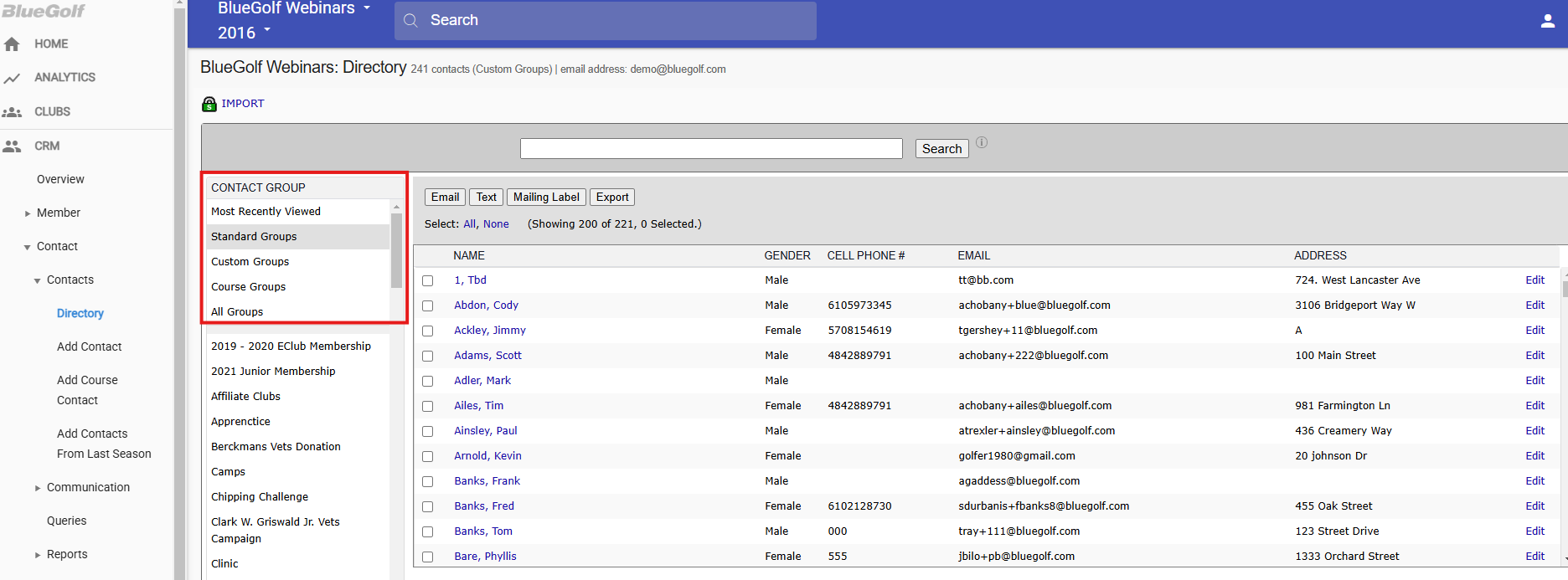Select Berckmans Vets Donation group

pos(276,447)
